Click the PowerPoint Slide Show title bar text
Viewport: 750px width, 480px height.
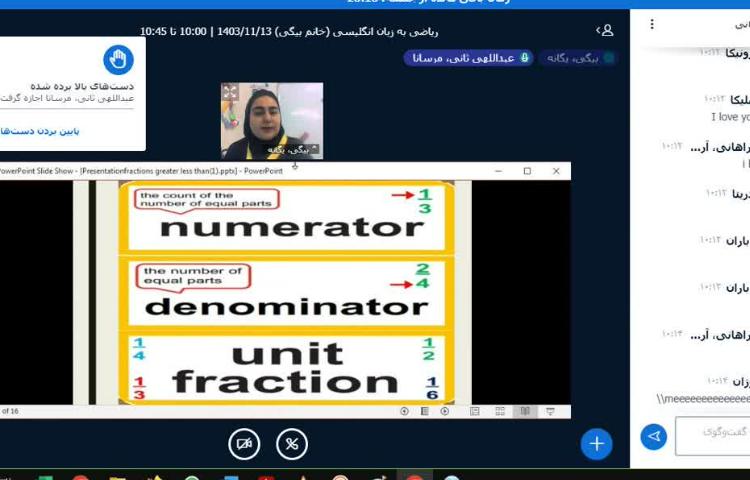pos(142,171)
